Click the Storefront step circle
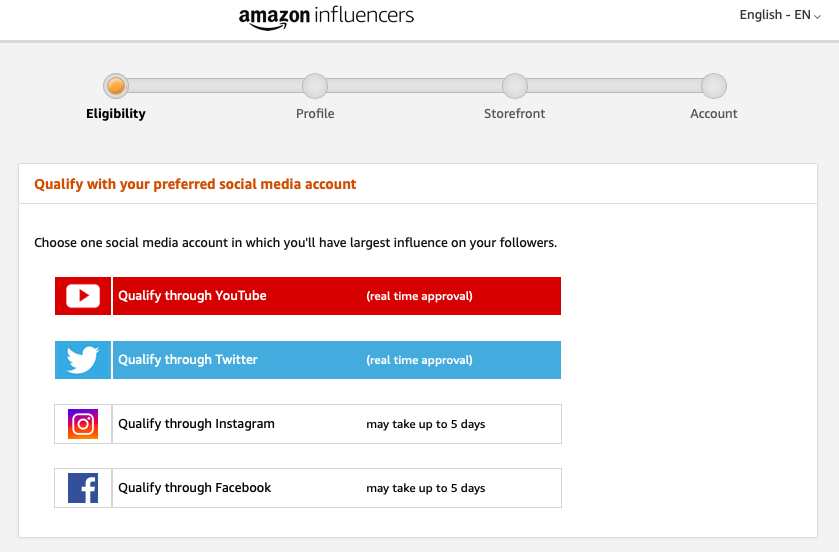Screen dimensions: 839x552 pos(514,86)
